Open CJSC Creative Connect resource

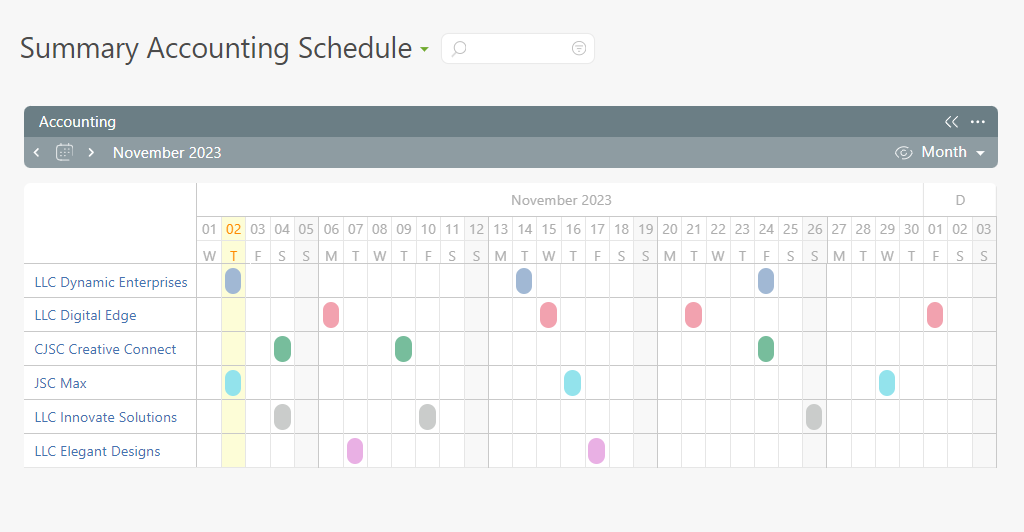click(x=105, y=349)
